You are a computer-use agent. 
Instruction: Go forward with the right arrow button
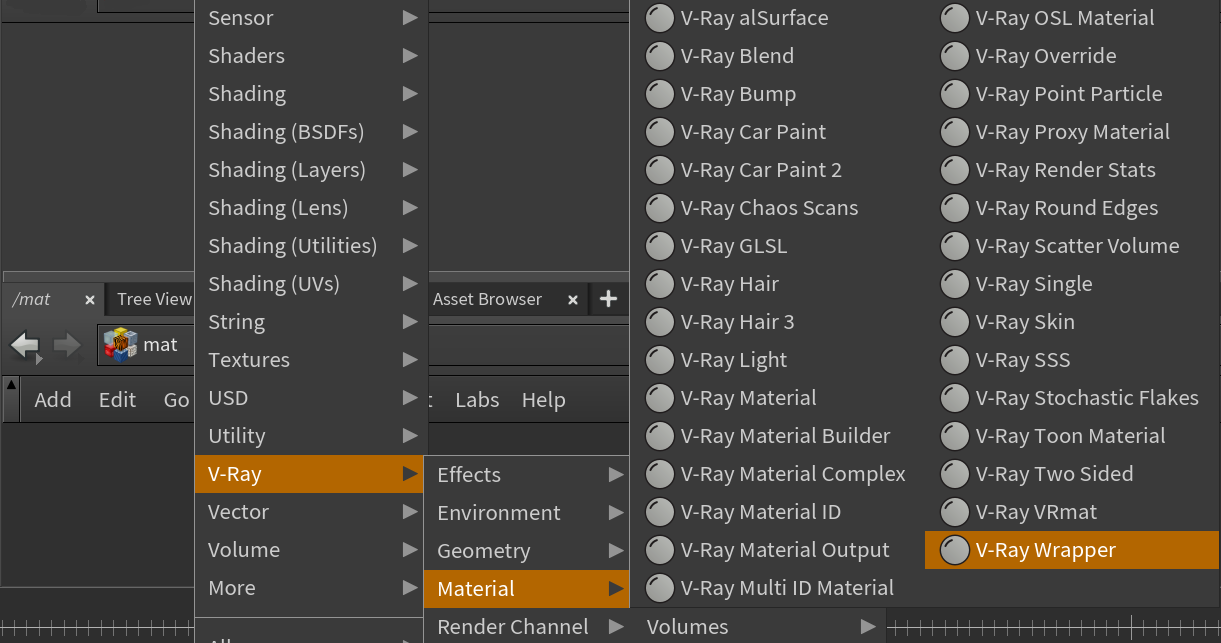pyautogui.click(x=67, y=346)
